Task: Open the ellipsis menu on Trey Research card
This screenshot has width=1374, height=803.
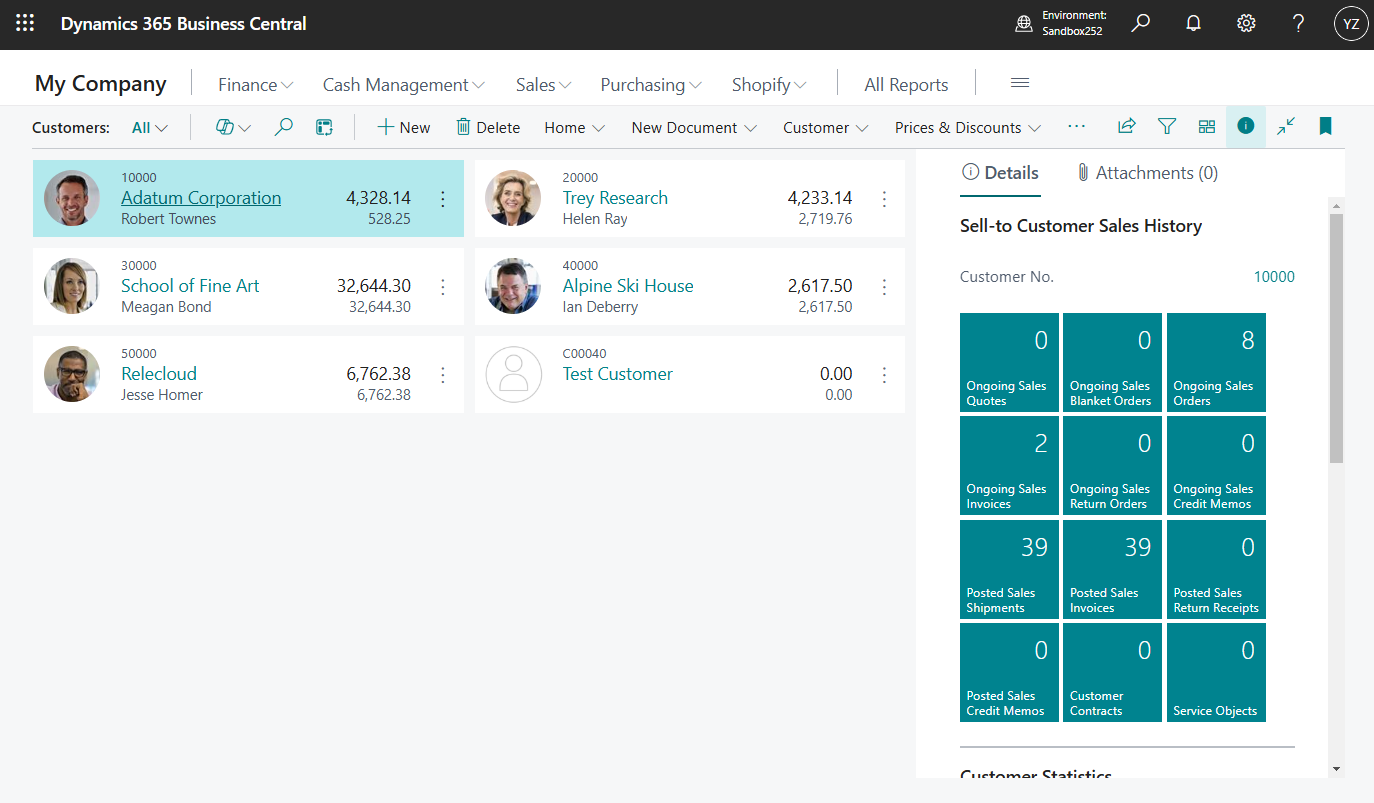Action: (x=884, y=199)
